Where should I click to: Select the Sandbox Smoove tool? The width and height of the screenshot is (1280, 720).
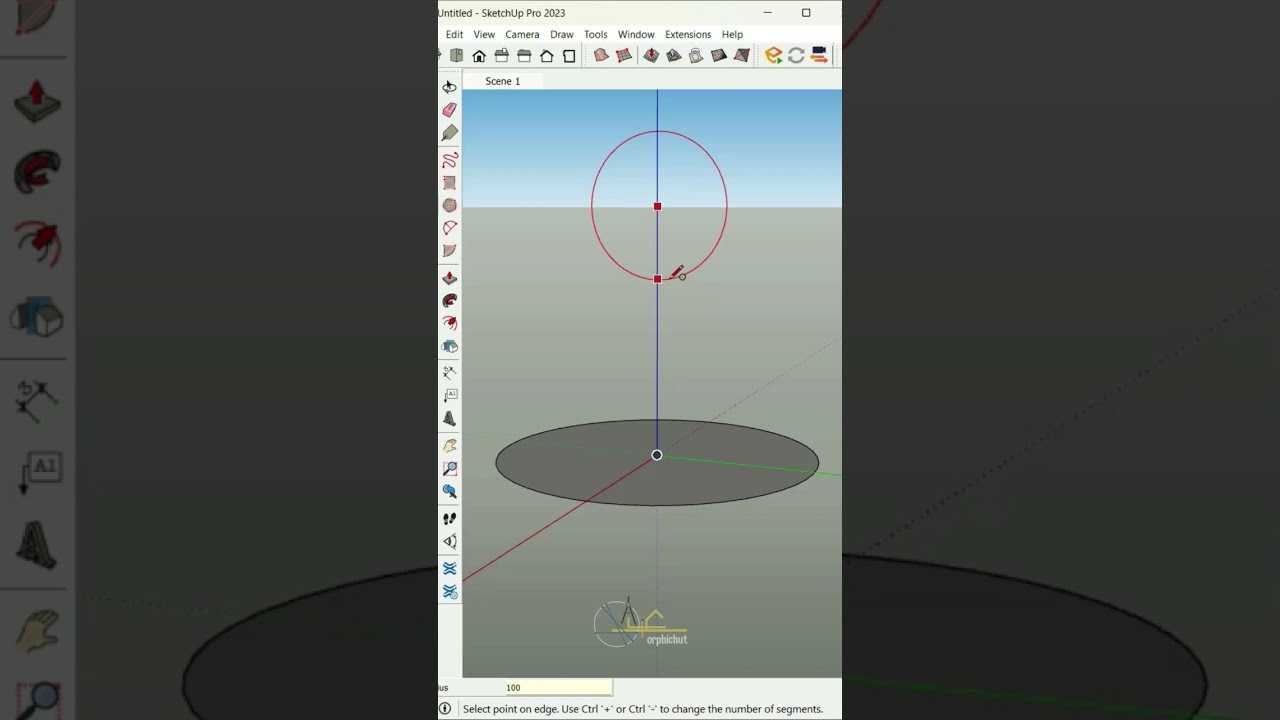coord(651,56)
